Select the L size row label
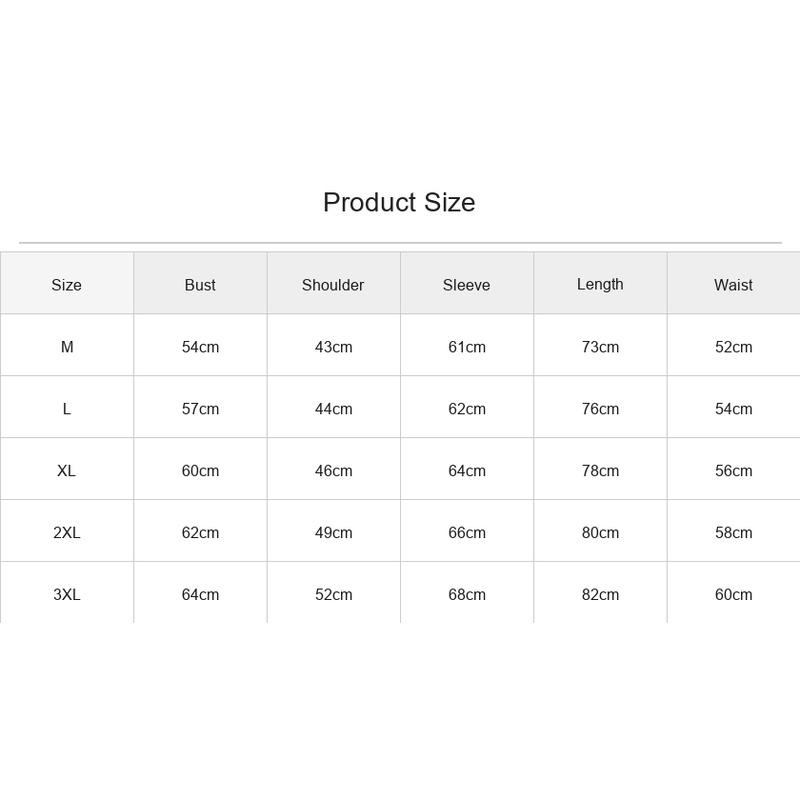800x800 pixels. (x=67, y=409)
